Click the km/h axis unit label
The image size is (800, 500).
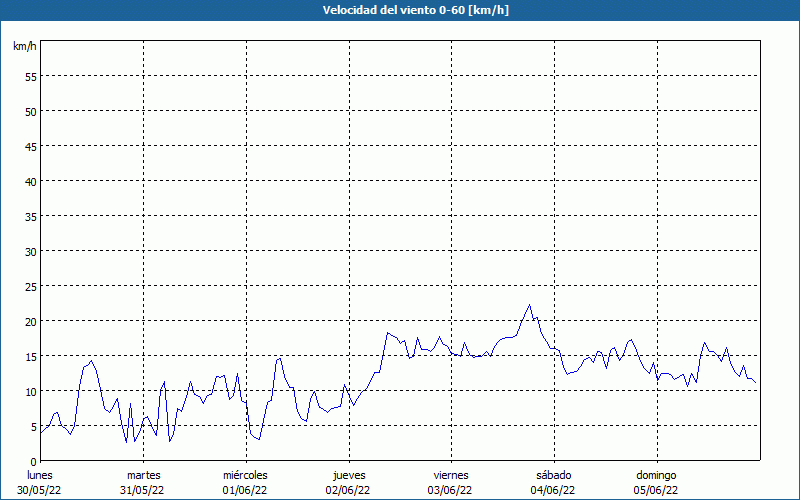click(x=25, y=46)
